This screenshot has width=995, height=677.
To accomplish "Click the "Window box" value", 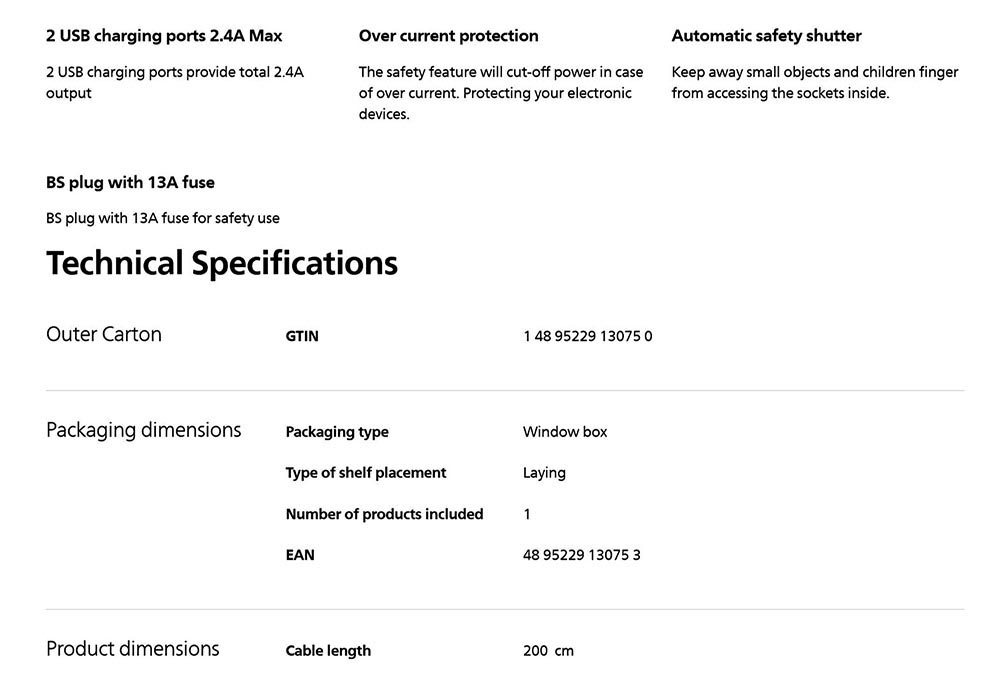I will click(x=565, y=432).
